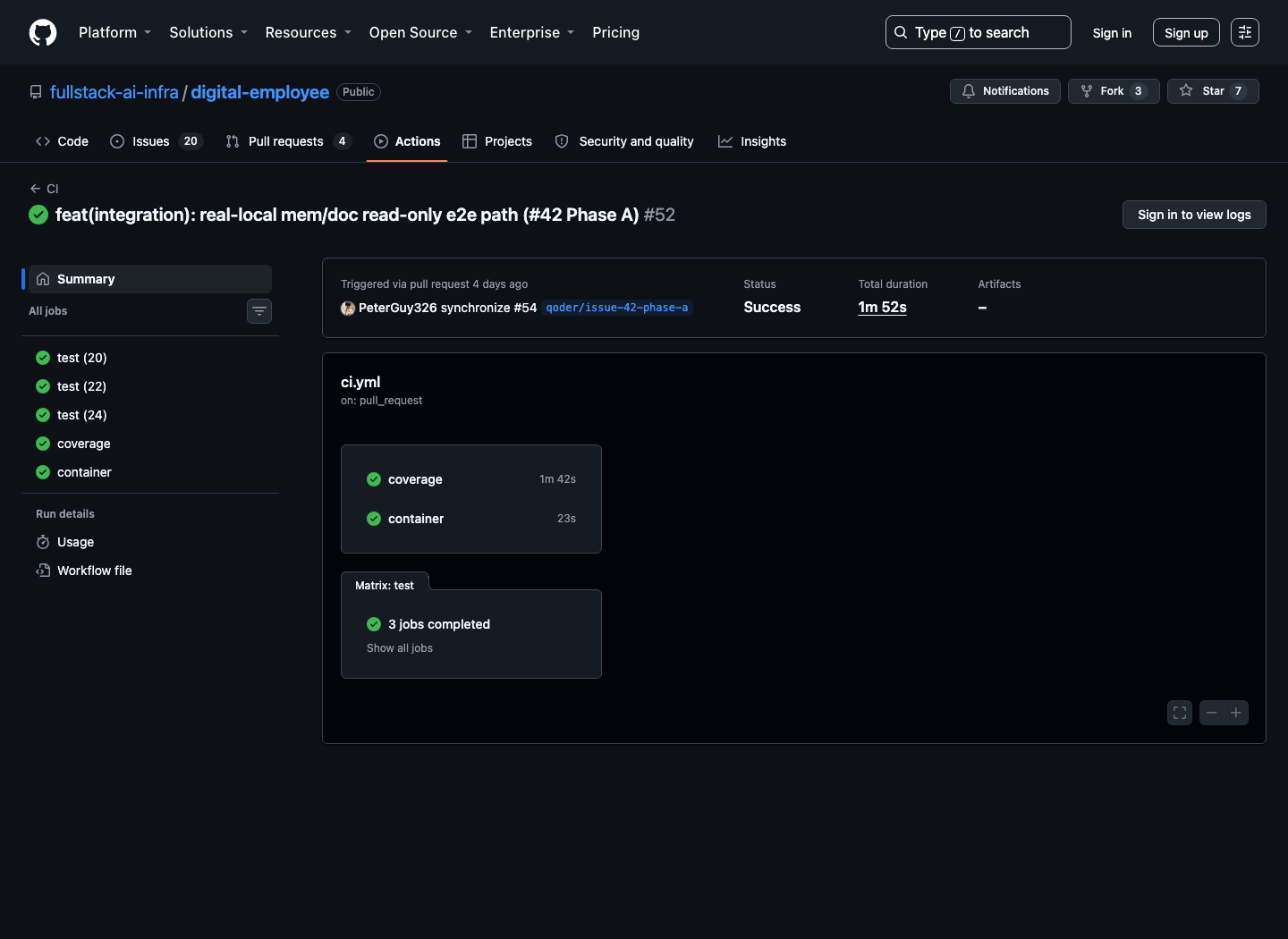Click the Pull requests count badge 4
Image resolution: width=1288 pixels, height=939 pixels.
[342, 141]
